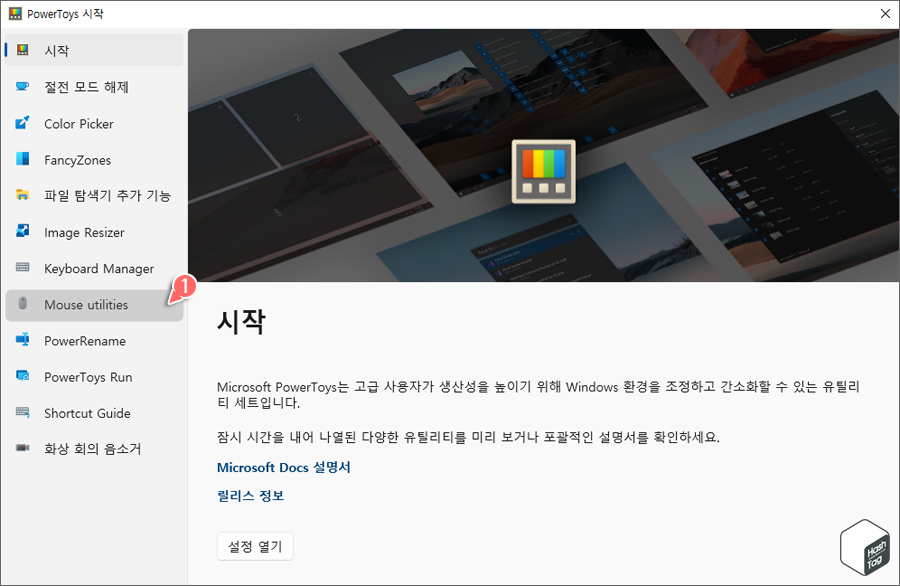This screenshot has height=586, width=900.
Task: Open the Keyboard Manager label
Action: tap(99, 269)
